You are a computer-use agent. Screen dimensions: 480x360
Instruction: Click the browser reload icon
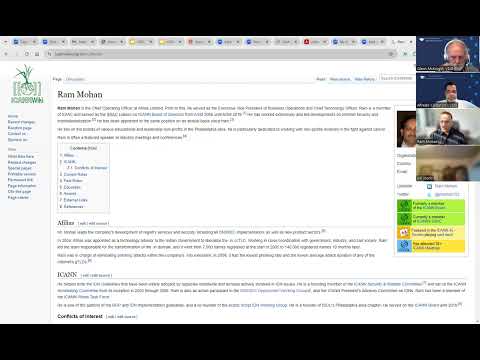pyautogui.click(x=27, y=54)
